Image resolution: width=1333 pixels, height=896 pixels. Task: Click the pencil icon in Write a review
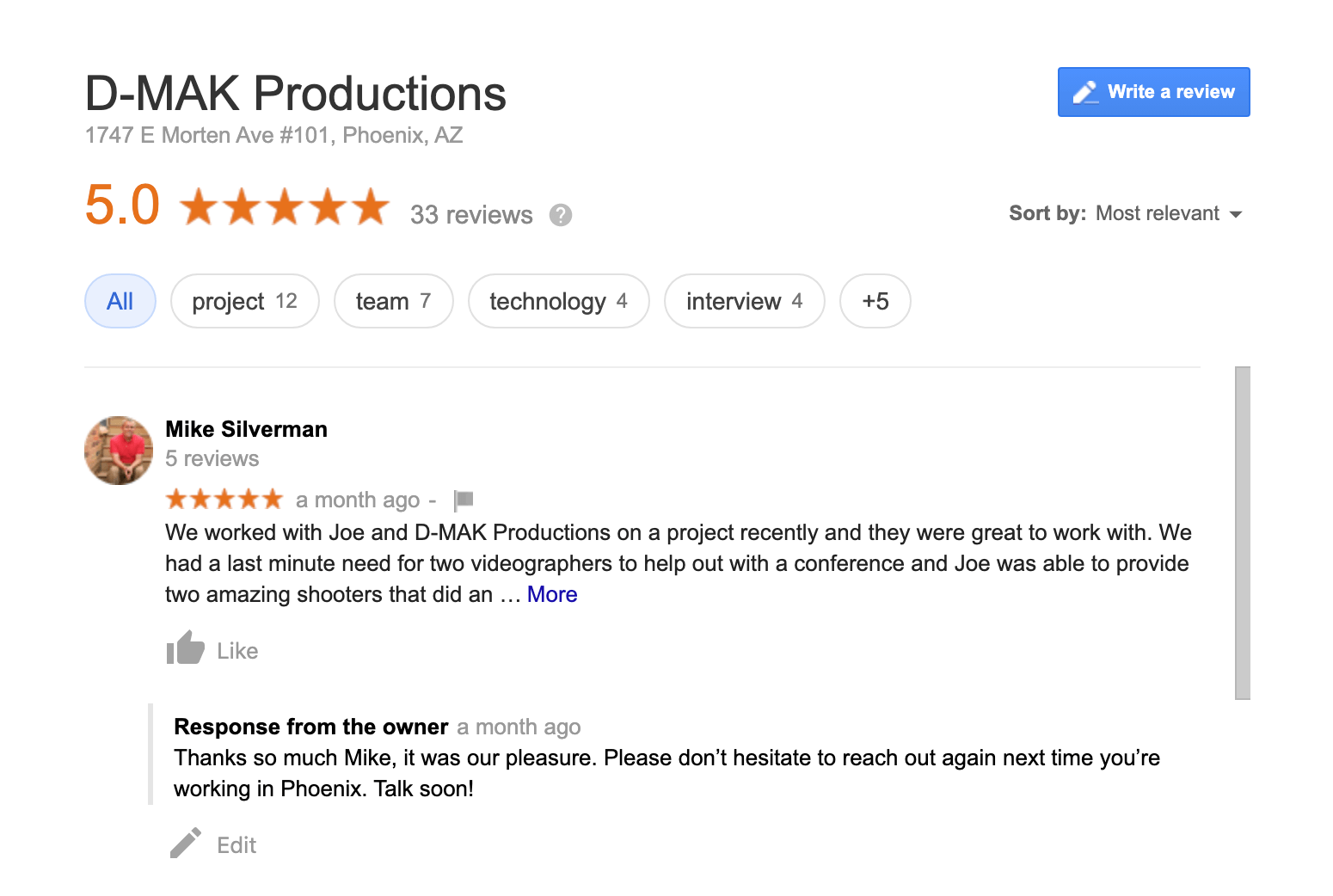[x=1085, y=92]
